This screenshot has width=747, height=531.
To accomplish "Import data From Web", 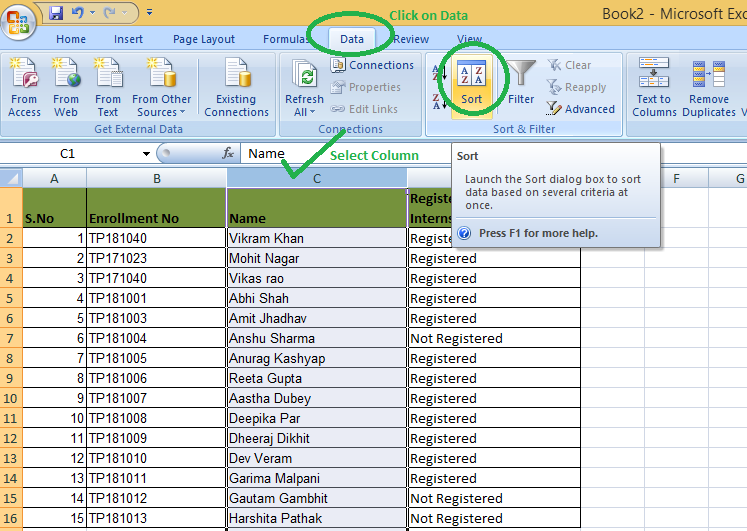I will click(66, 87).
